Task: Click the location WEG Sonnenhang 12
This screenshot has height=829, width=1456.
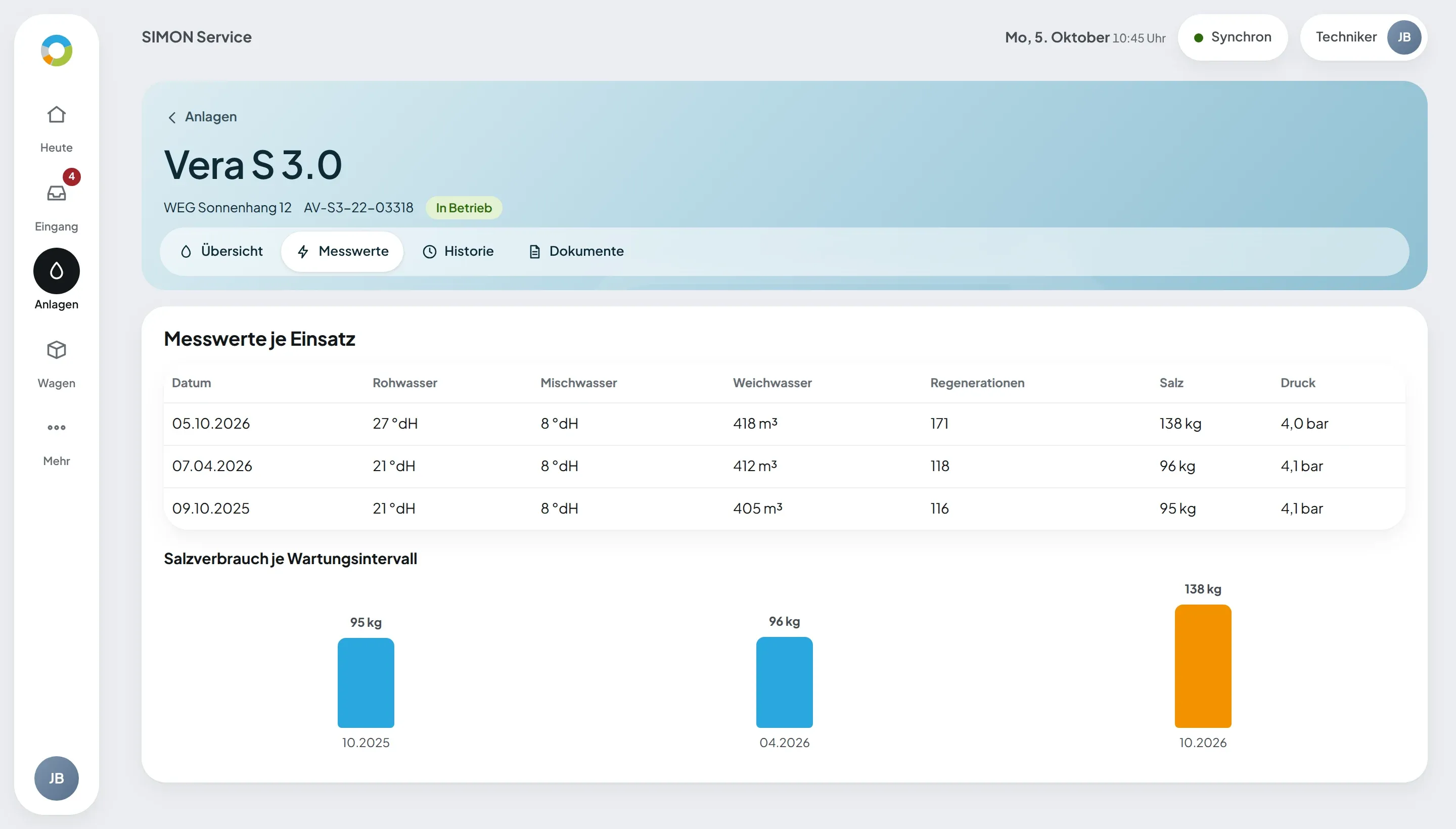Action: [x=228, y=208]
